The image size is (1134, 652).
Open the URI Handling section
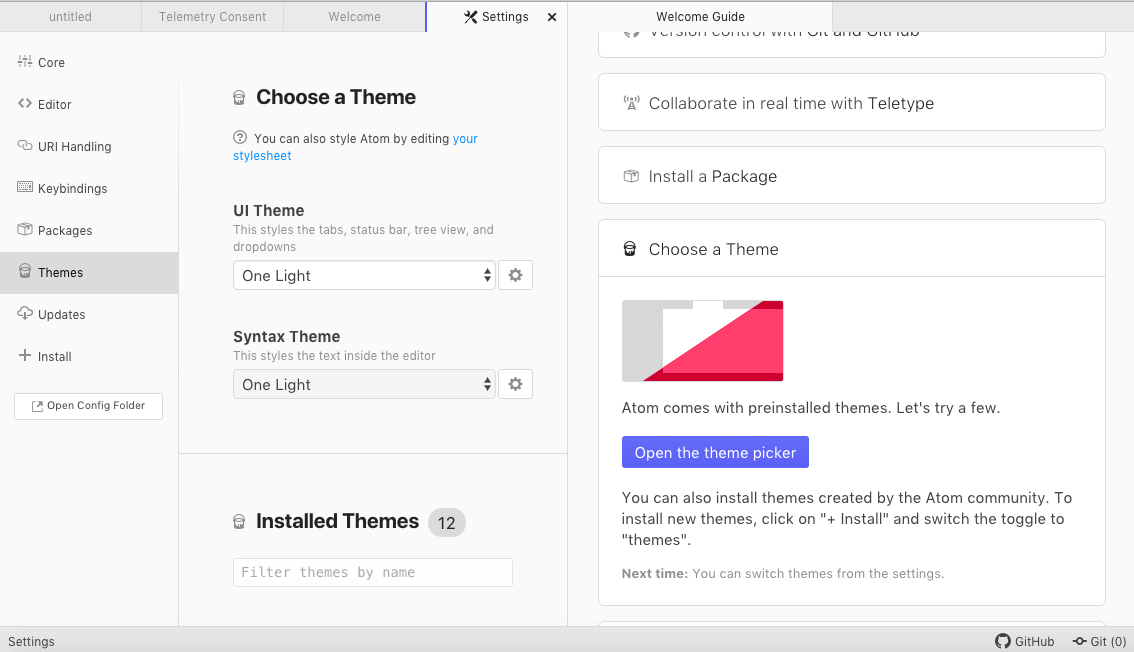pyautogui.click(x=74, y=146)
